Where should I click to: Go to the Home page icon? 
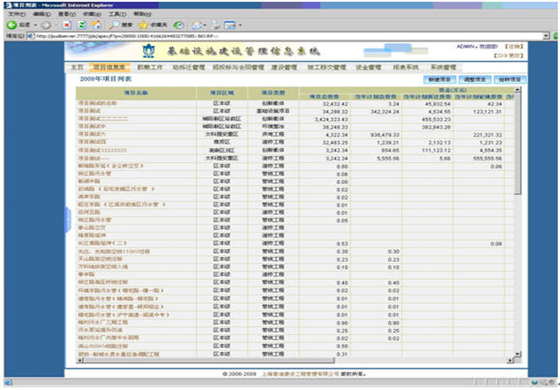[x=96, y=25]
